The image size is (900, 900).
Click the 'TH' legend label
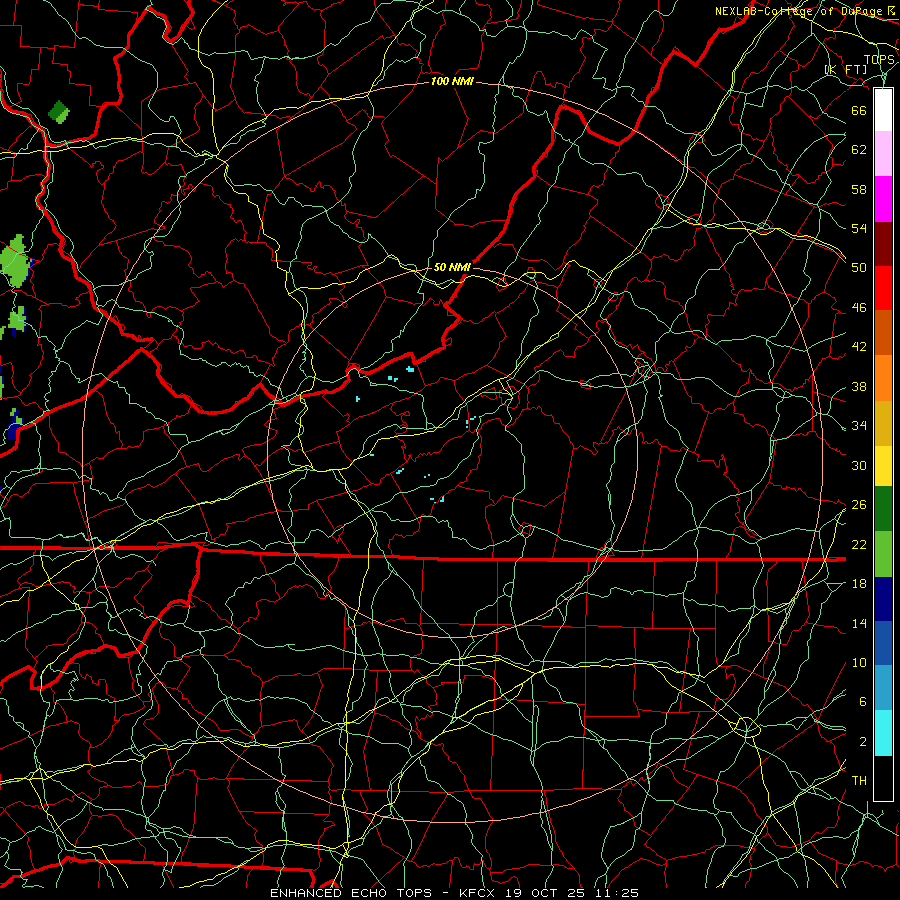[859, 781]
